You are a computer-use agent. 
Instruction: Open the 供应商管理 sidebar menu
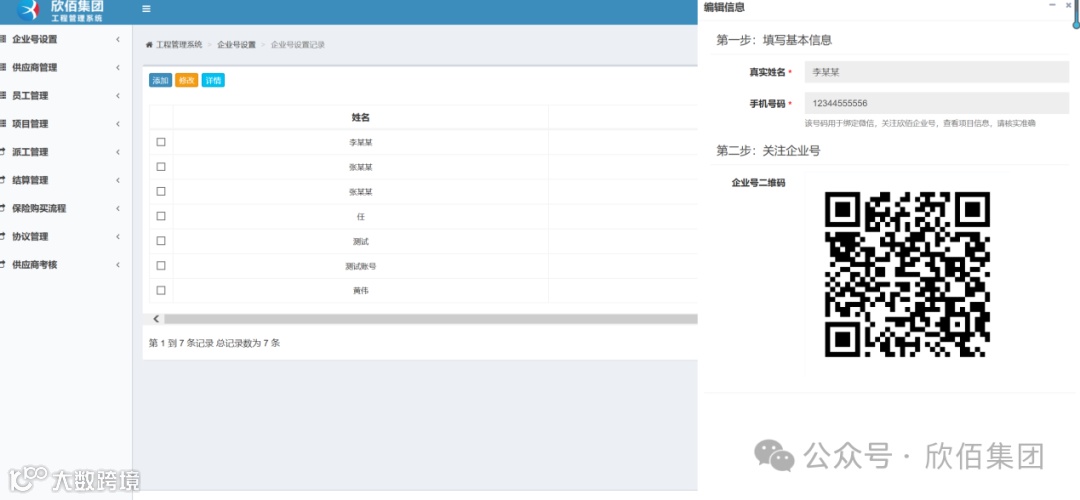tap(65, 67)
